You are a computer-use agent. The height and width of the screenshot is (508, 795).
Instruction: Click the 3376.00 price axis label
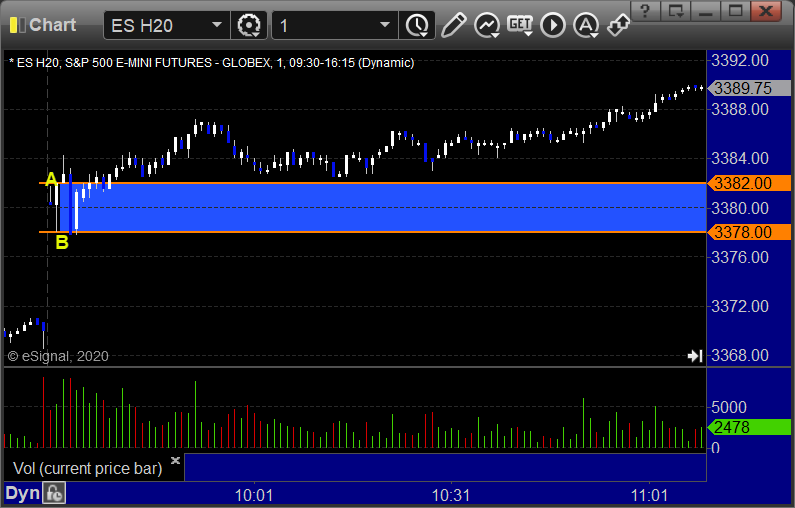(x=740, y=257)
